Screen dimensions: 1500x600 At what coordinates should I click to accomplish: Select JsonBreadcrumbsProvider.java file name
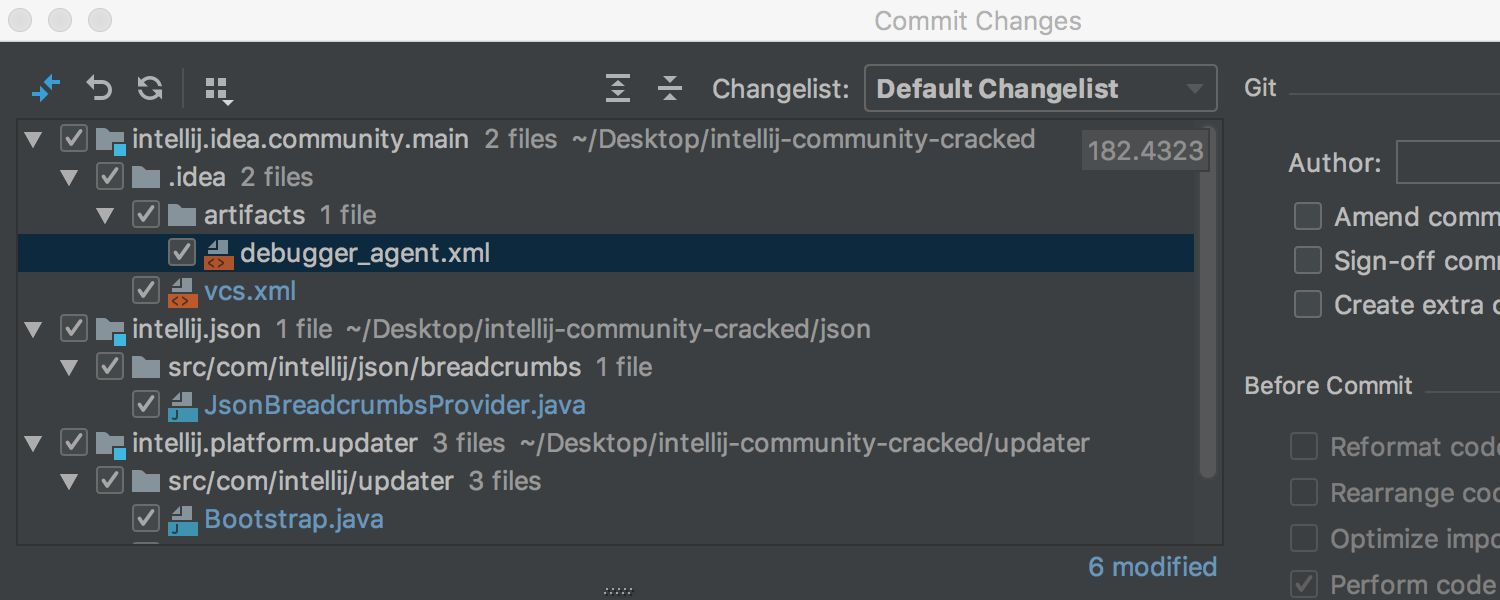coord(395,406)
